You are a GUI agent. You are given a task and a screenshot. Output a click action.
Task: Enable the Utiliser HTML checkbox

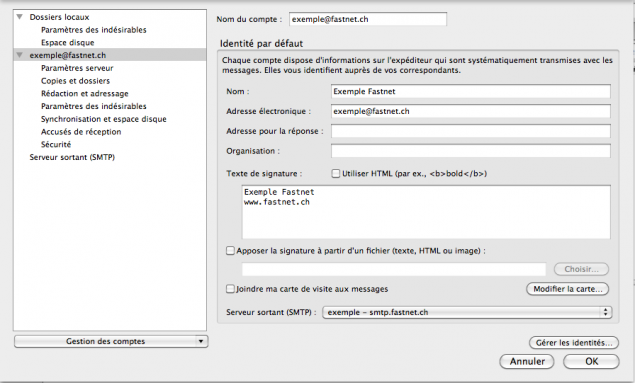pyautogui.click(x=336, y=174)
